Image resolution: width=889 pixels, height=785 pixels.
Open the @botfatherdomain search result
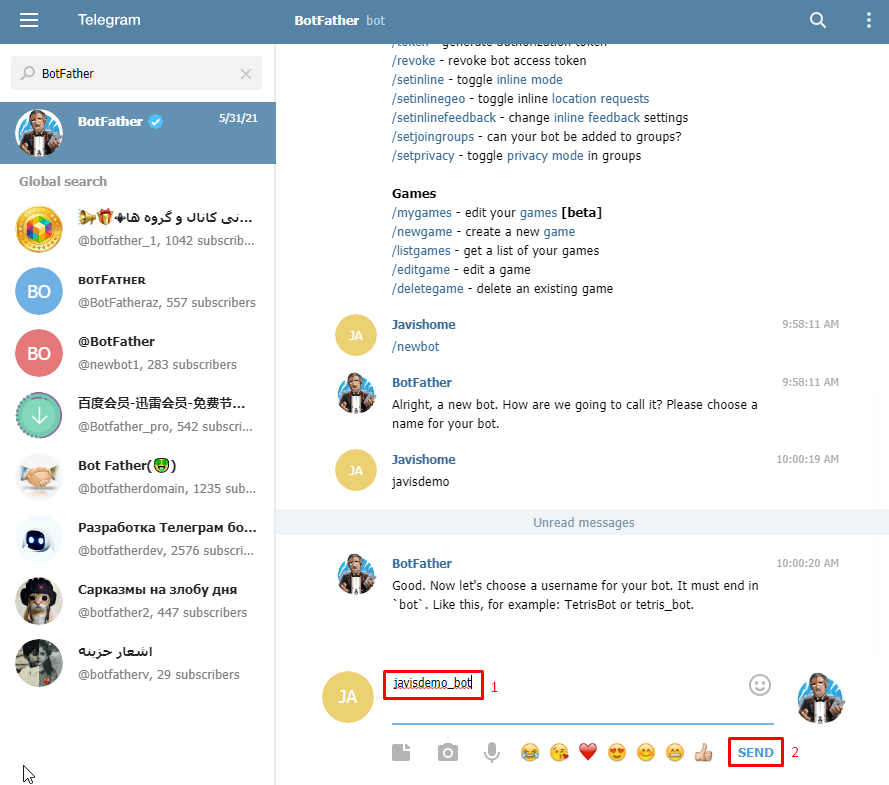[138, 477]
